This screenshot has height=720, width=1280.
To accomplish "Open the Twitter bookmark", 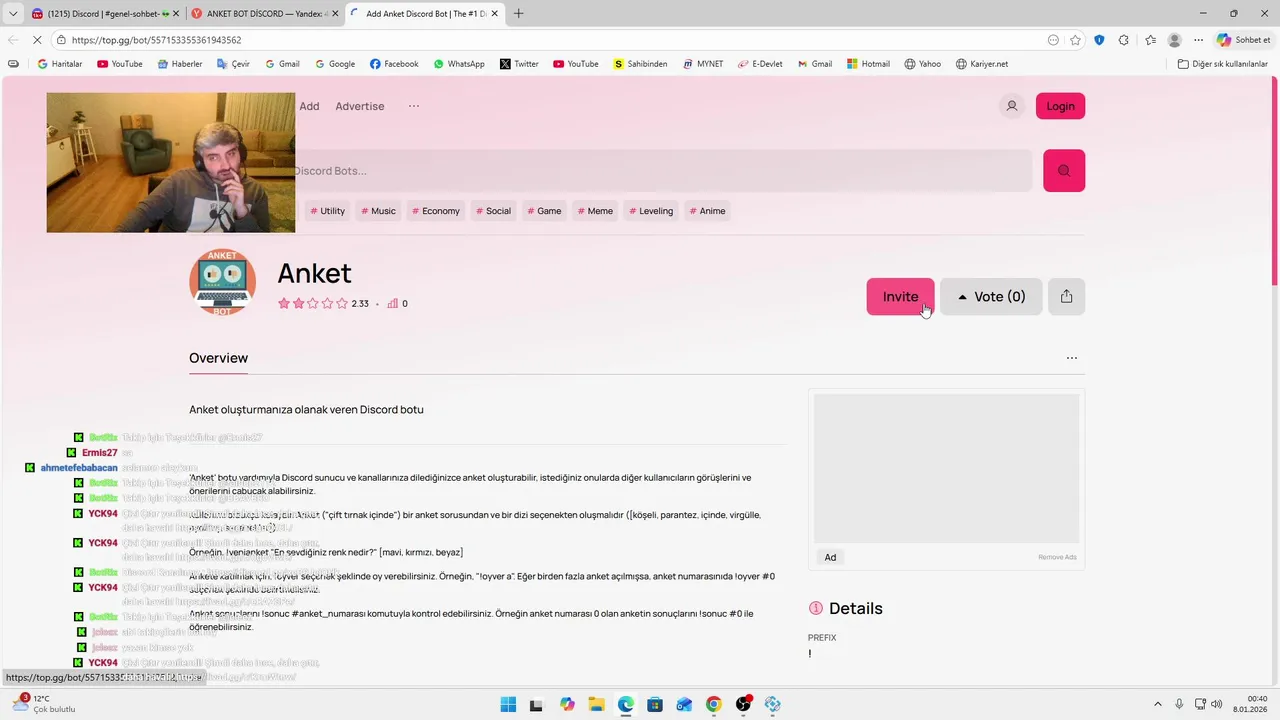I will pos(519,64).
